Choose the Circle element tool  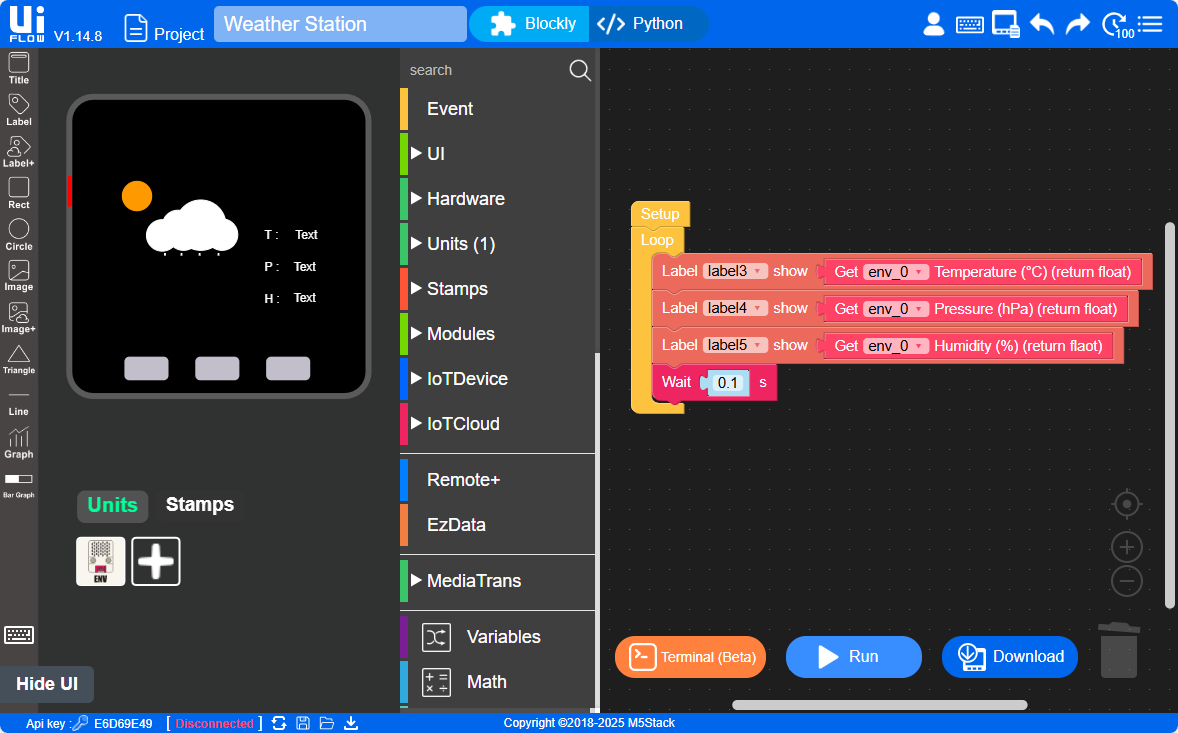(19, 235)
